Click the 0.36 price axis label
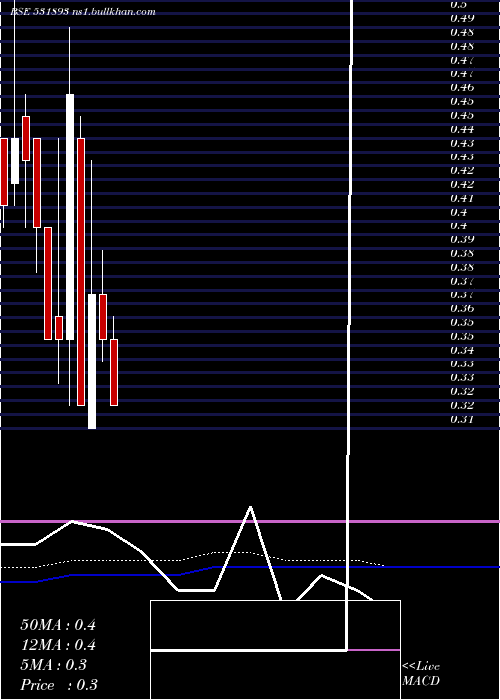Screen dimensions: 500x700 click(x=462, y=308)
